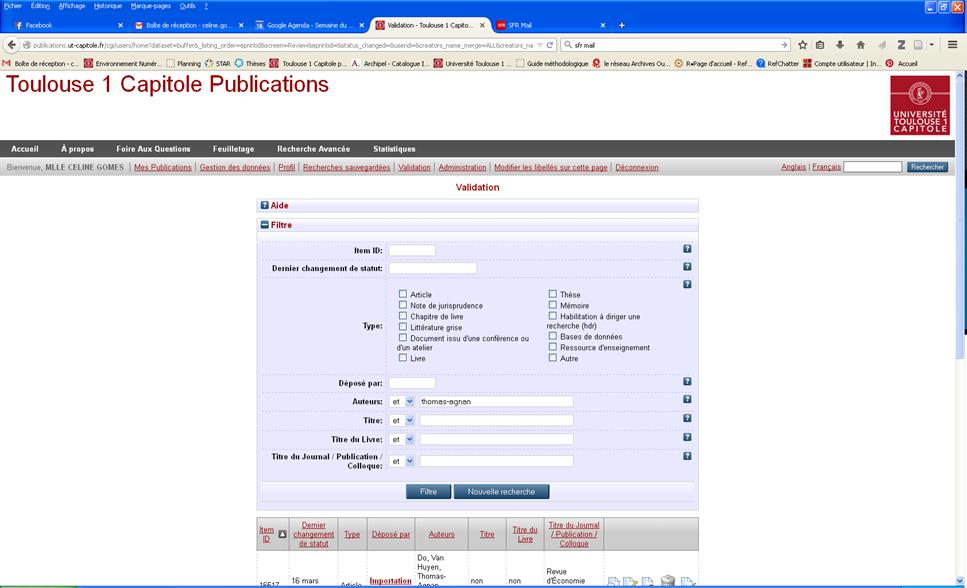Viewport: 967px width, 588px height.
Task: Click the Filtre button
Action: 428,492
